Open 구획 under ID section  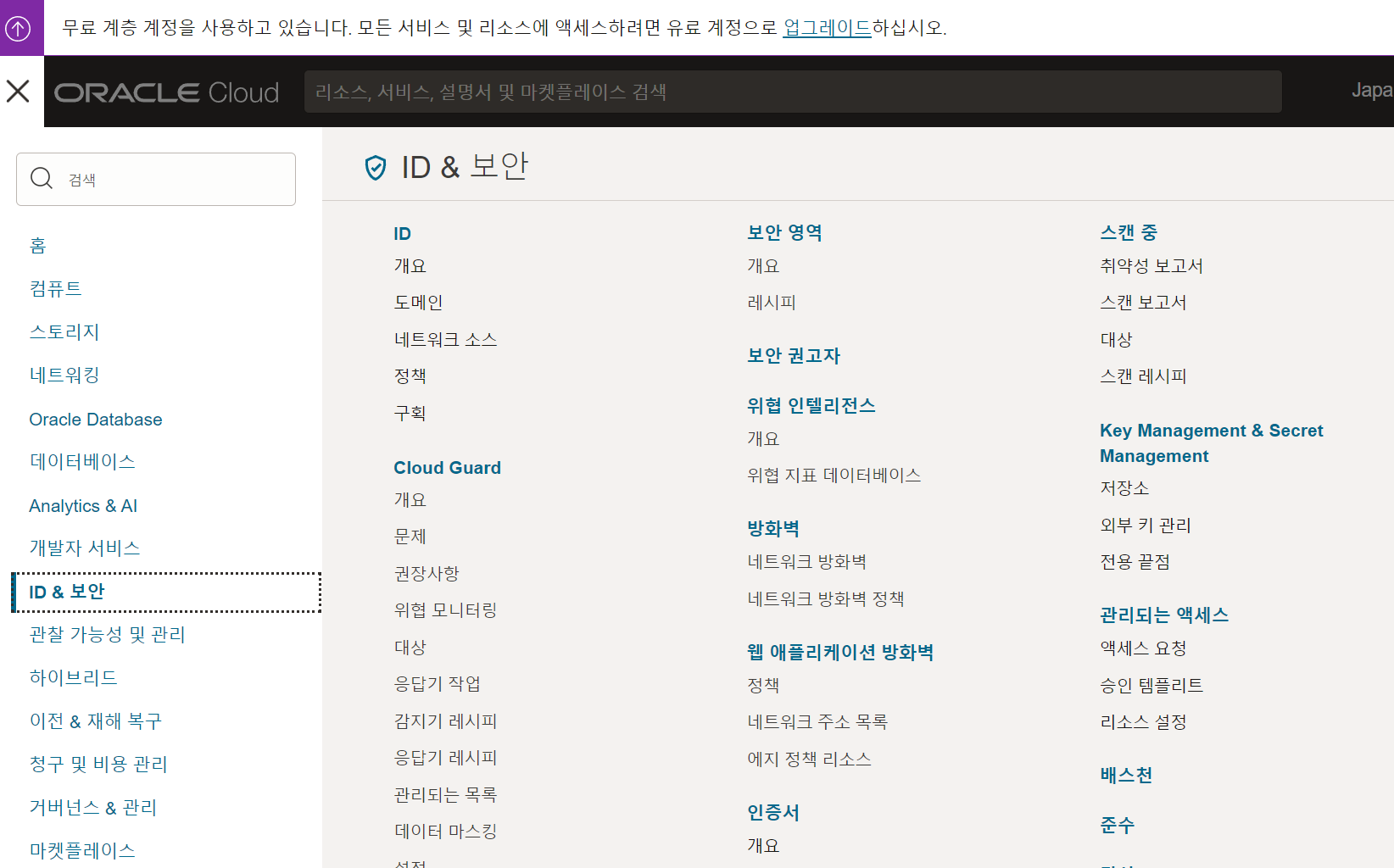pos(410,414)
